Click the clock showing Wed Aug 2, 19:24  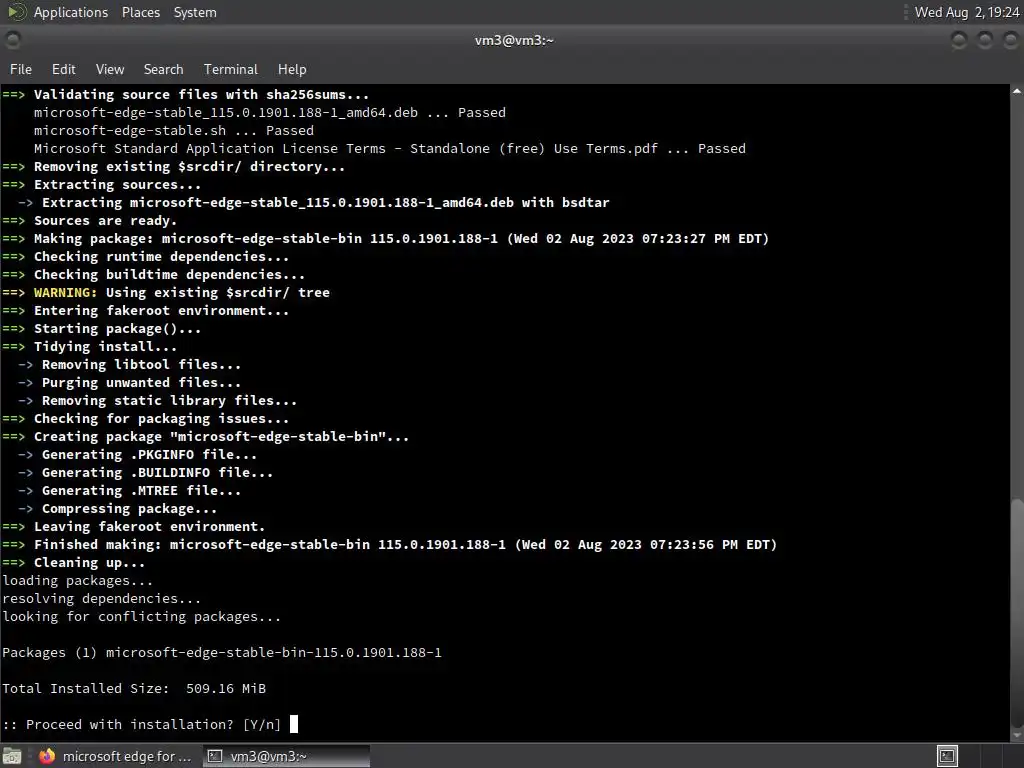967,12
